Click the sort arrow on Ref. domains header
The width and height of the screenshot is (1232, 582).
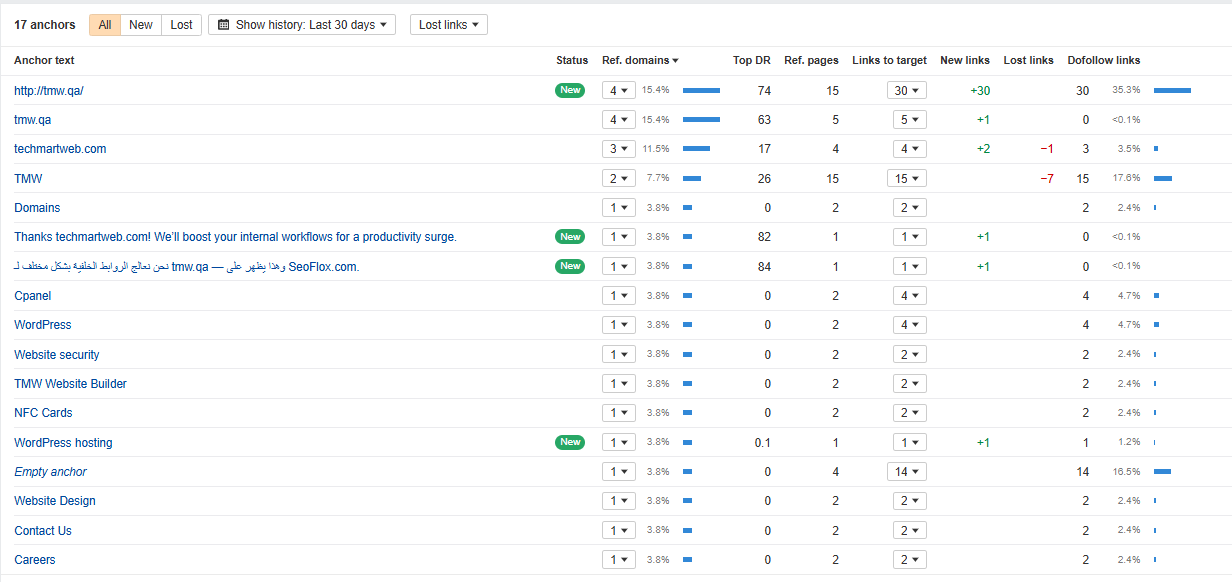pyautogui.click(x=675, y=61)
